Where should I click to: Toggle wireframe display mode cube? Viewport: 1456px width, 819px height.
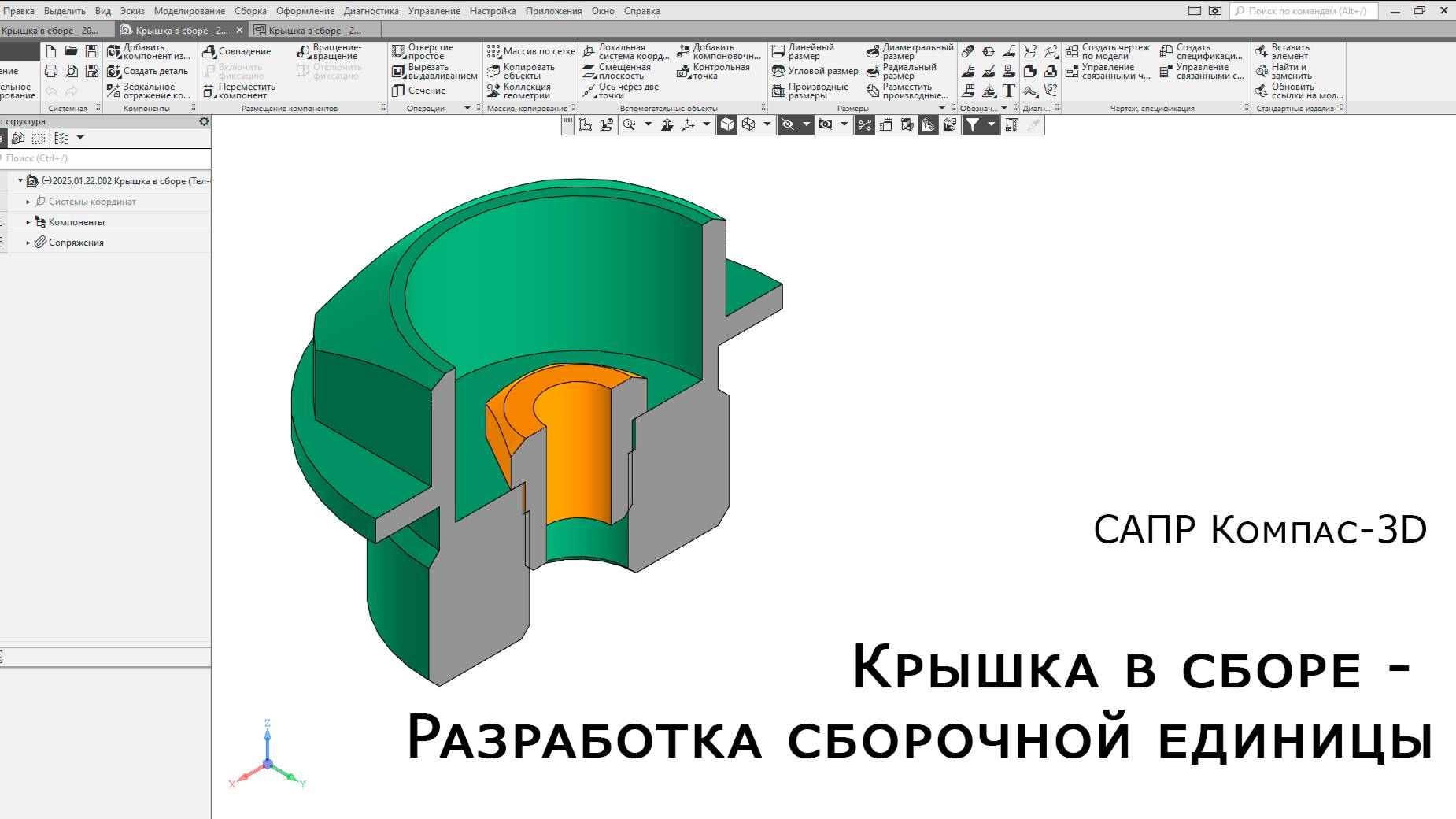click(748, 124)
